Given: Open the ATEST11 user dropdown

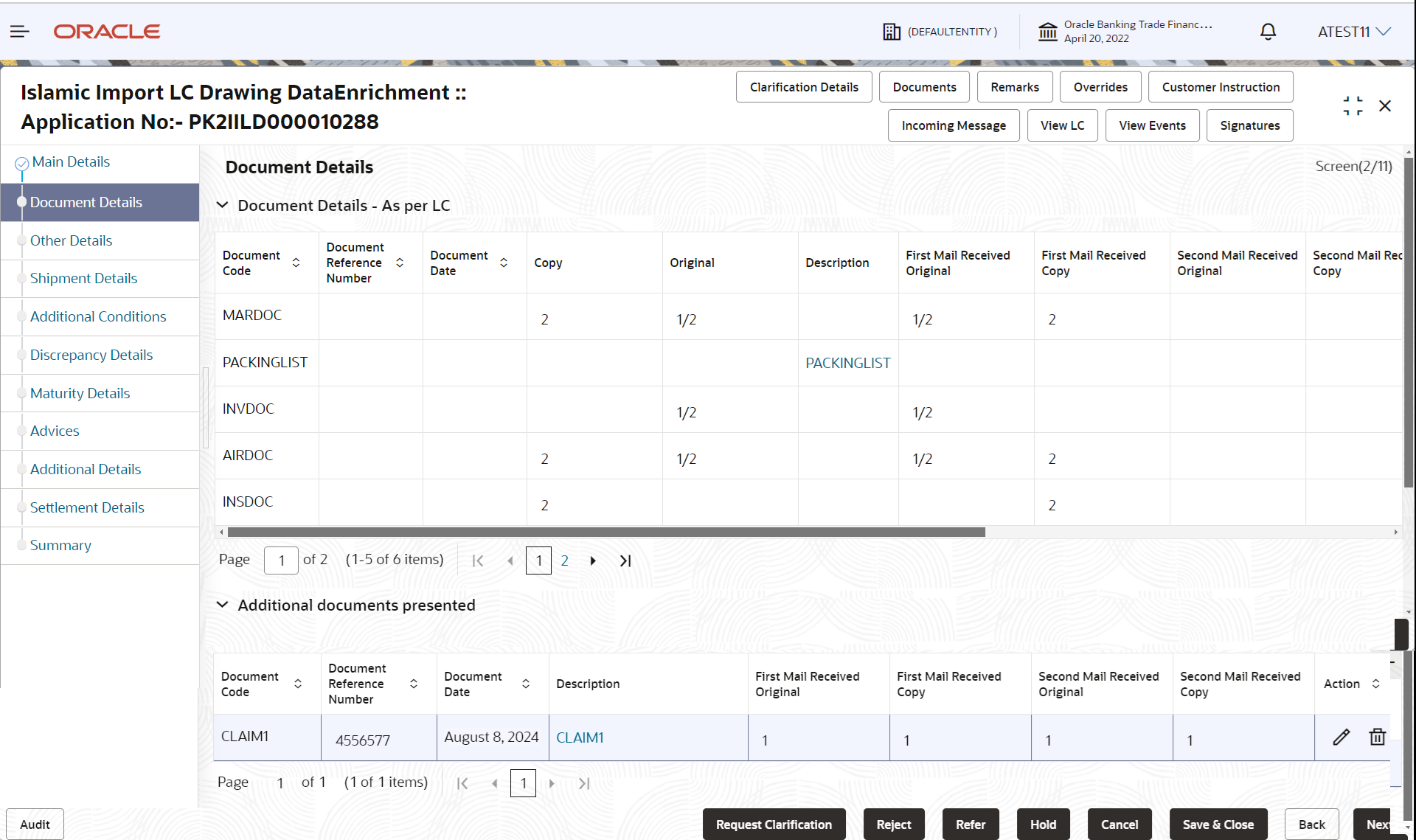Looking at the screenshot, I should point(1354,31).
